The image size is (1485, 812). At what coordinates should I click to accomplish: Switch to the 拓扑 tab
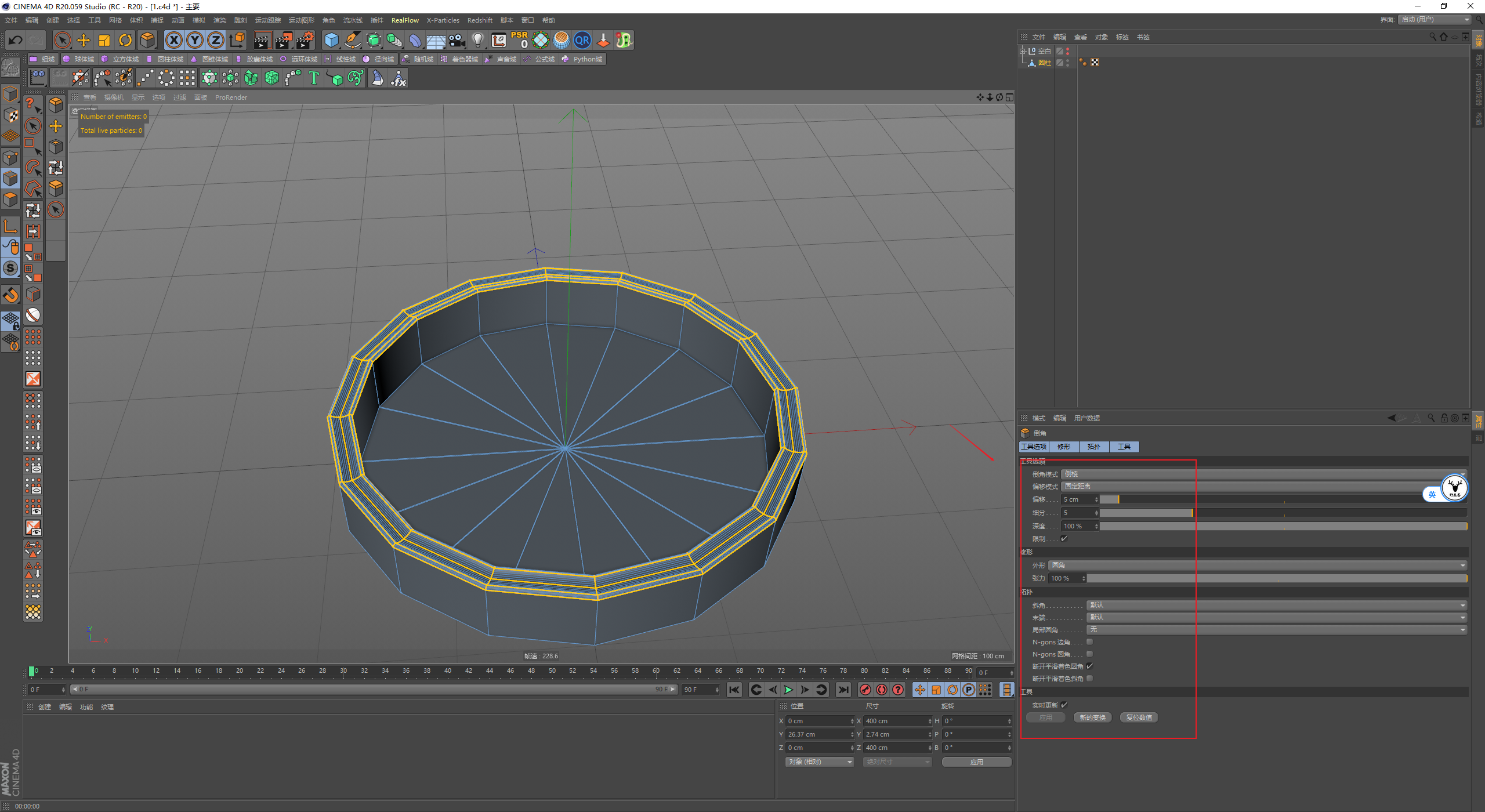pos(1094,447)
